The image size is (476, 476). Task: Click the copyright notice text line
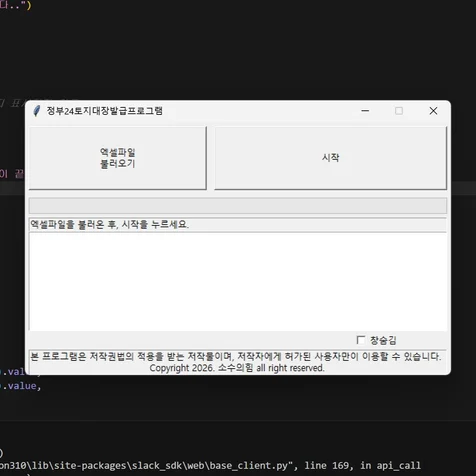tap(237, 368)
